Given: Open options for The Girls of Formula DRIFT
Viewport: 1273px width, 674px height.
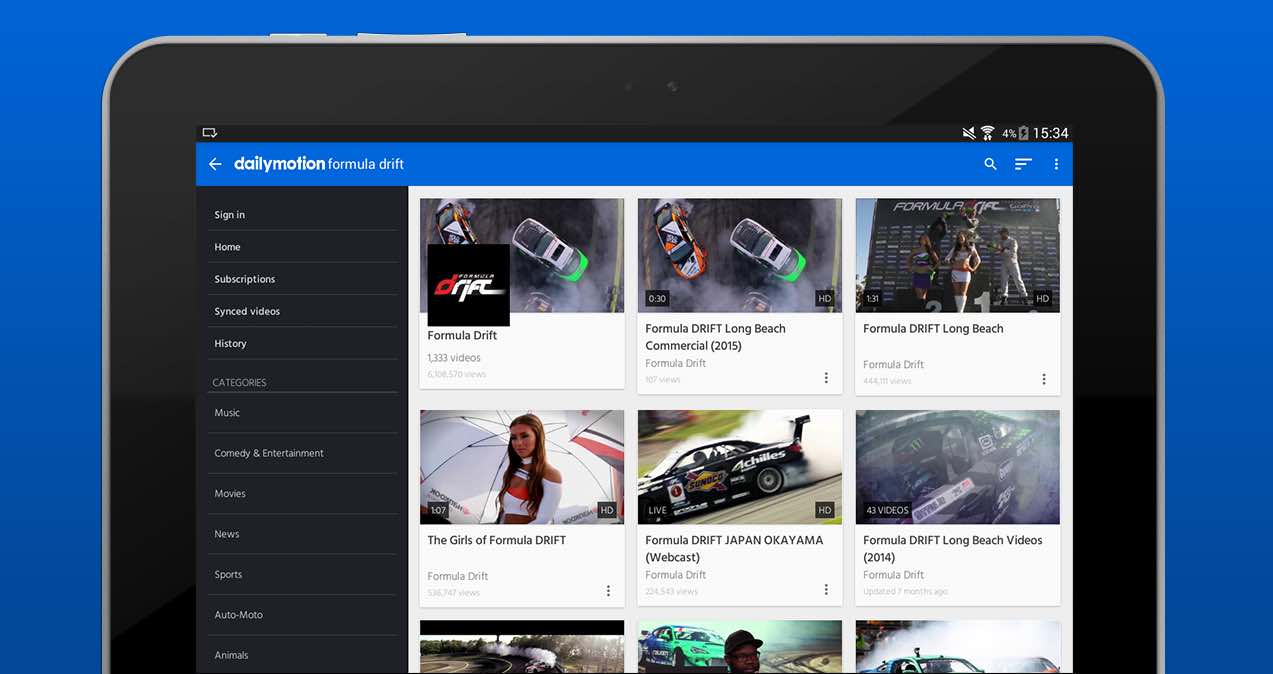Looking at the screenshot, I should (x=608, y=591).
